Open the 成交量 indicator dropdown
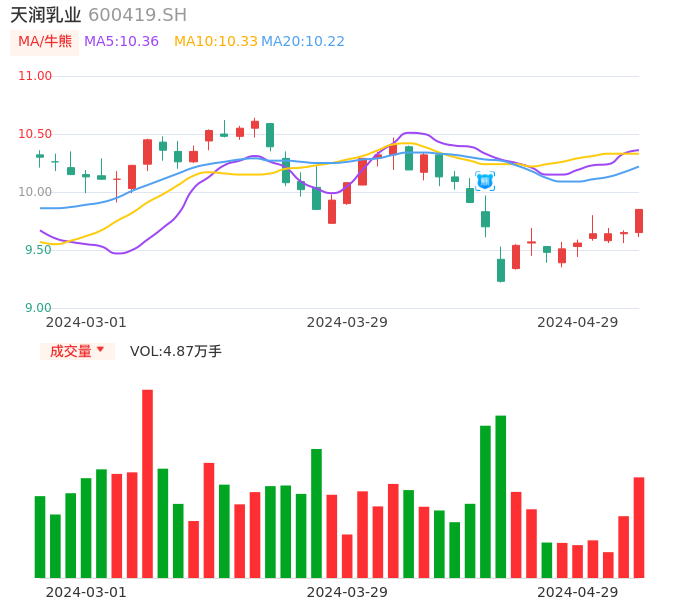686x606 pixels. (77, 351)
